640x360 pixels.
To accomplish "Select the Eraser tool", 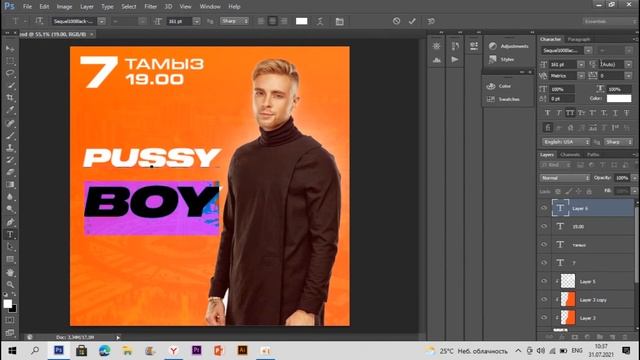I will (x=10, y=172).
